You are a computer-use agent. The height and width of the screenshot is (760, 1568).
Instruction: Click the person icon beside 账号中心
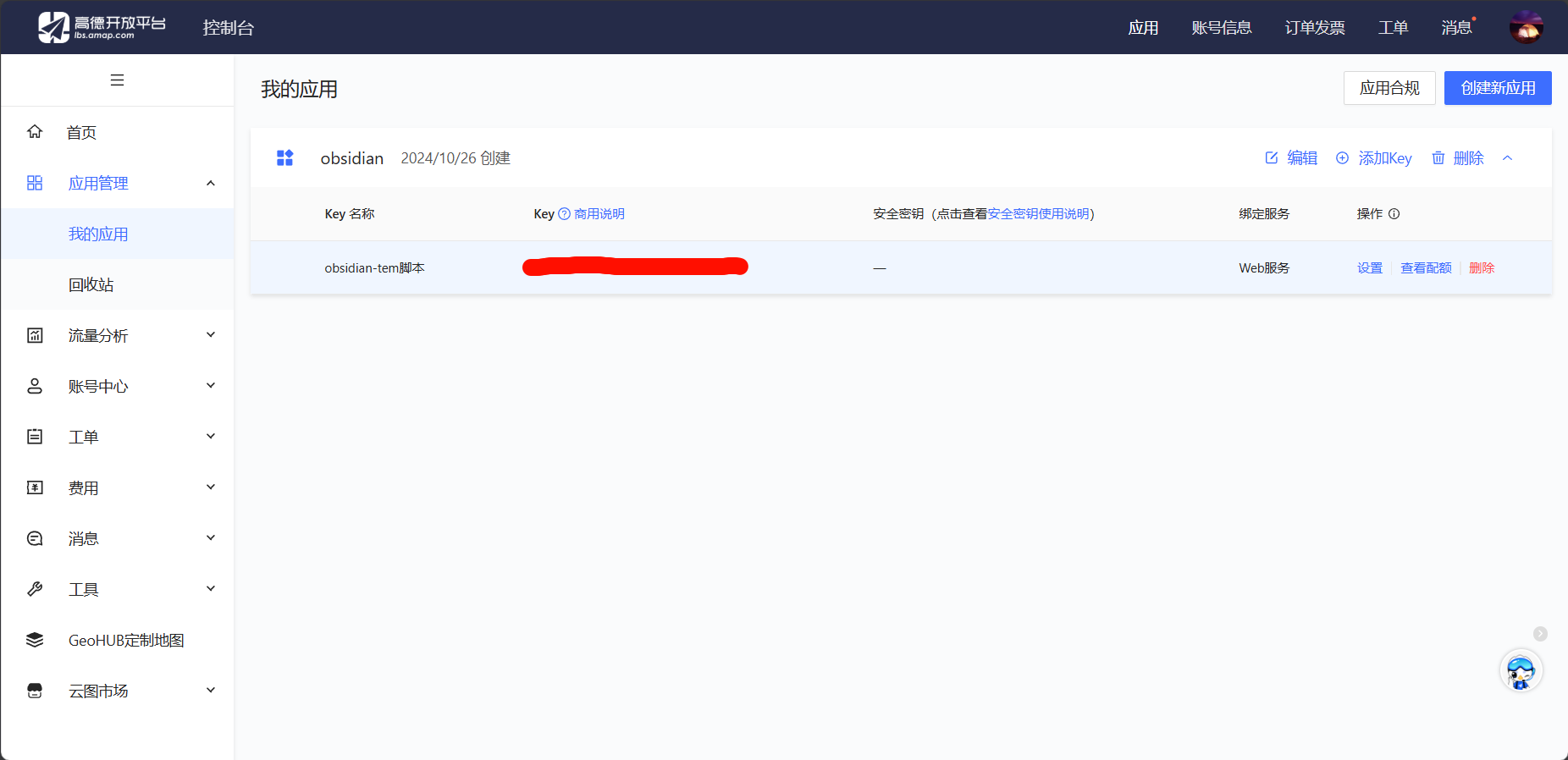click(x=35, y=386)
